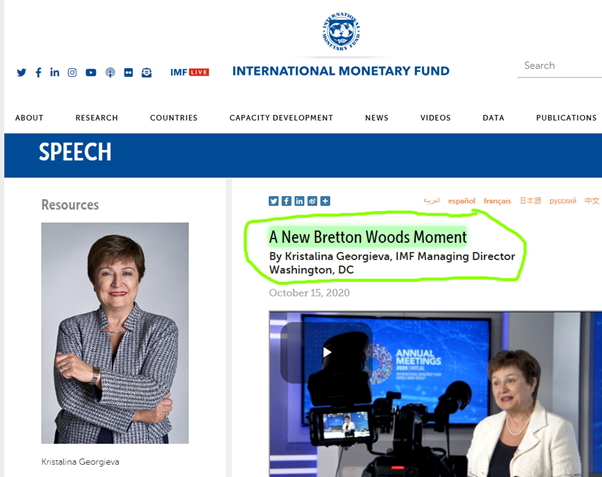Switch to the Chinese version
Image resolution: width=602 pixels, height=477 pixels.
coord(592,200)
